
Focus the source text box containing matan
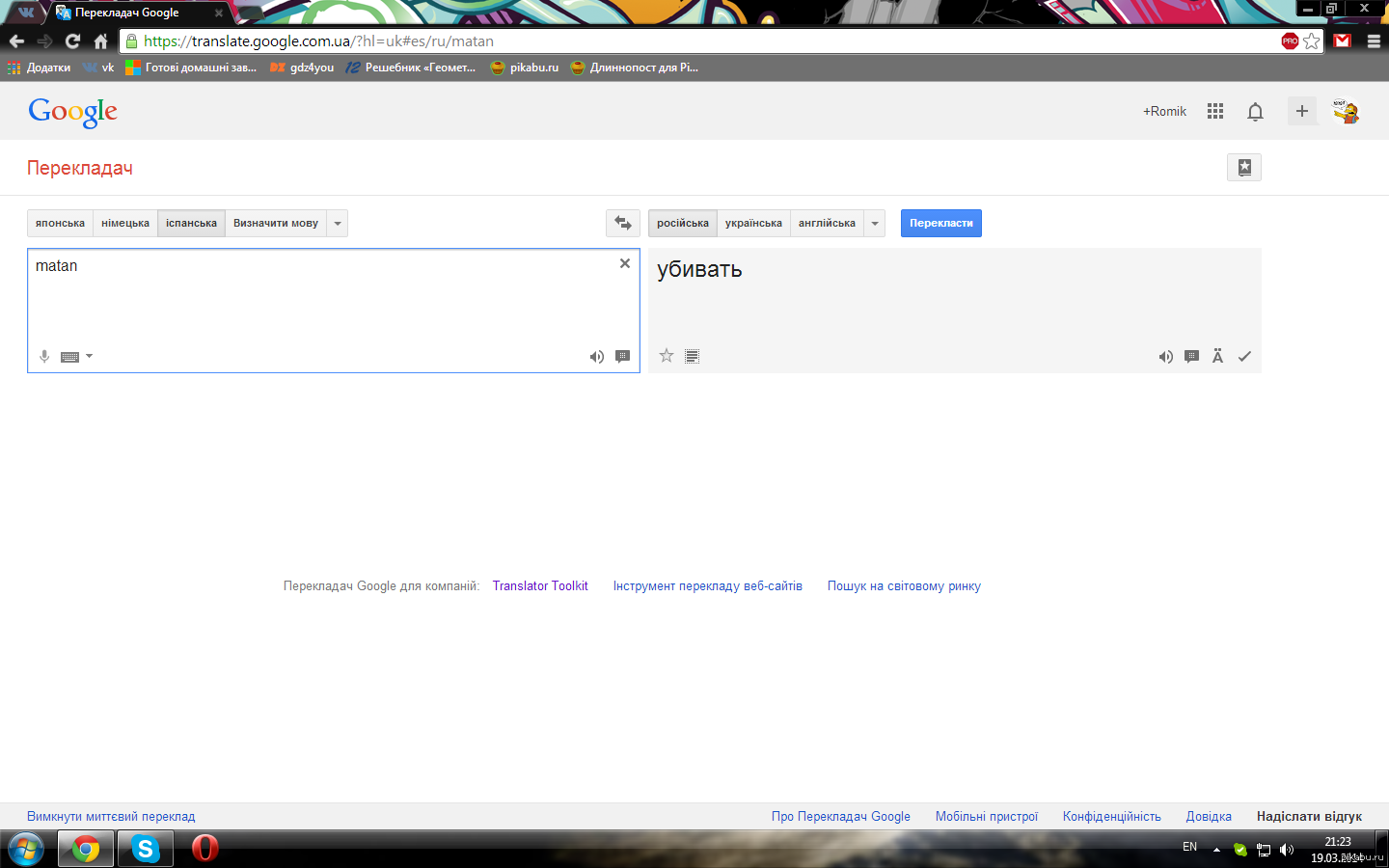pyautogui.click(x=334, y=311)
